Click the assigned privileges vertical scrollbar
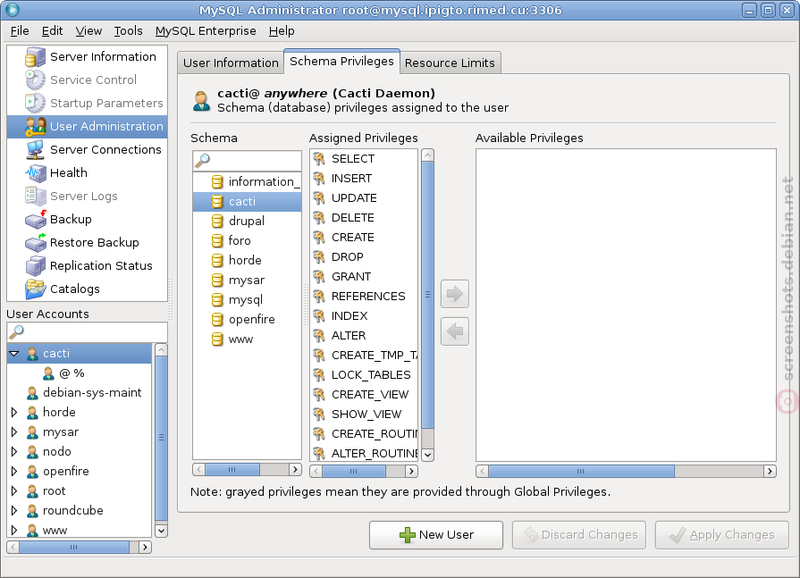 428,305
